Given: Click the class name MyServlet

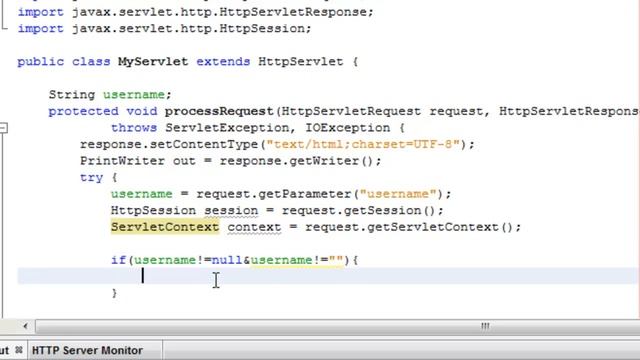Looking at the screenshot, I should click(x=153, y=62).
